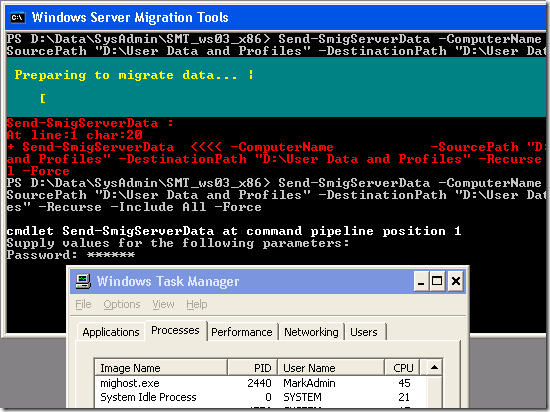This screenshot has width=550, height=412.
Task: Select the mighost.exe process row
Action: tap(260, 383)
